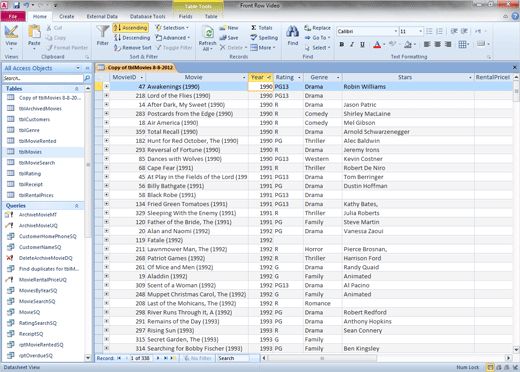
Task: Click the Totals sigma button
Action: tap(262, 28)
